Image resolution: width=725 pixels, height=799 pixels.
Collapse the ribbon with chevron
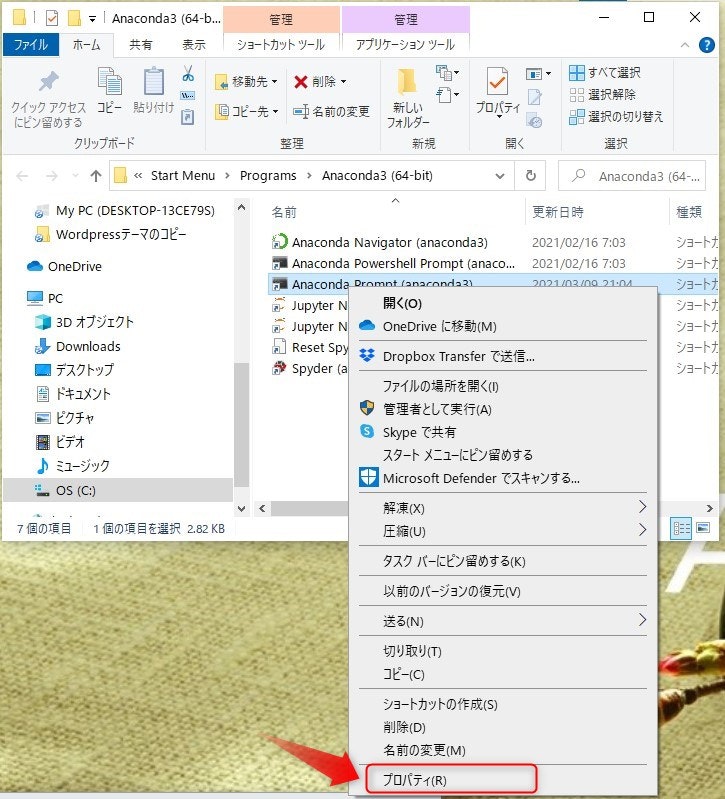685,45
